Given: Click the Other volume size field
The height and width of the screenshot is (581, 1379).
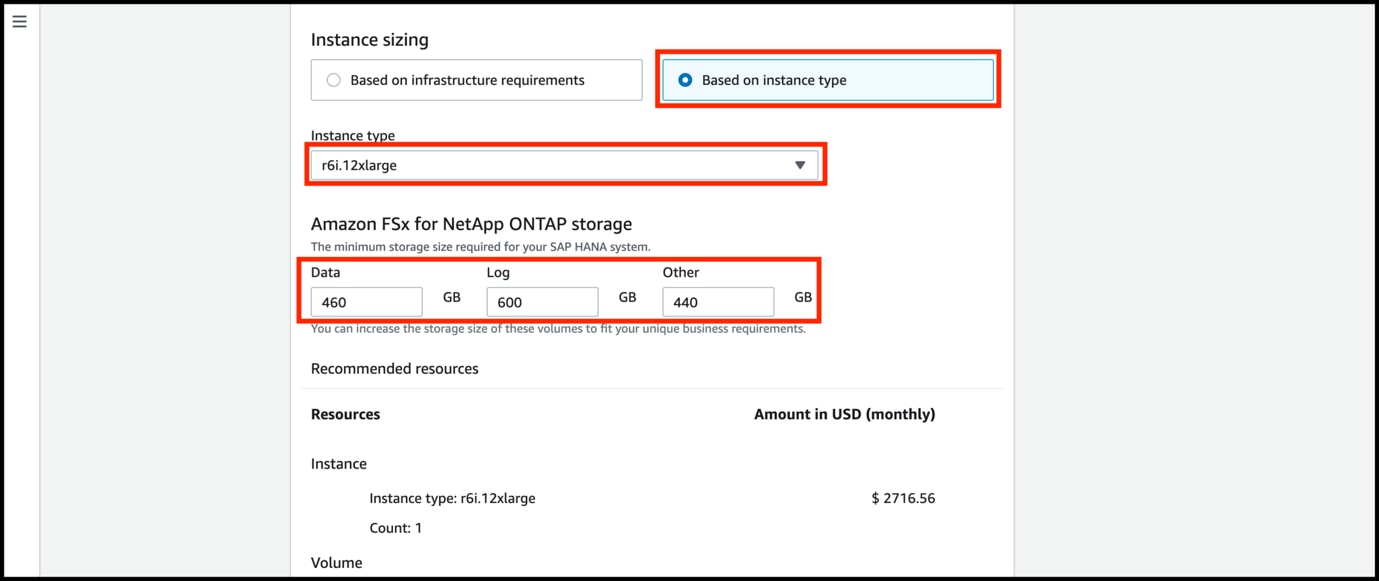Looking at the screenshot, I should pos(718,301).
